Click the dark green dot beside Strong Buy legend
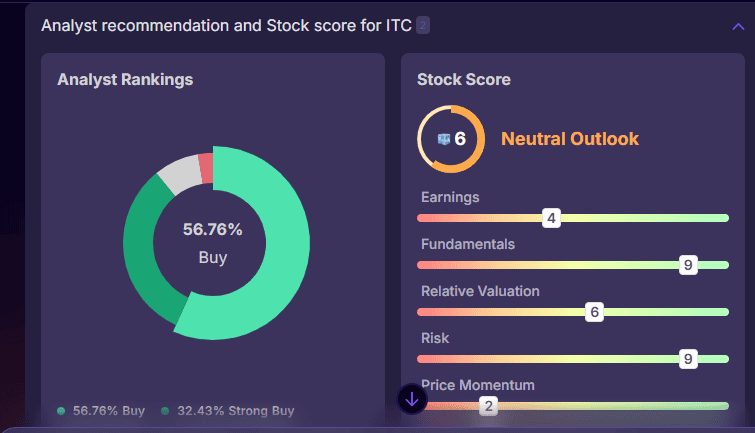 [x=165, y=411]
